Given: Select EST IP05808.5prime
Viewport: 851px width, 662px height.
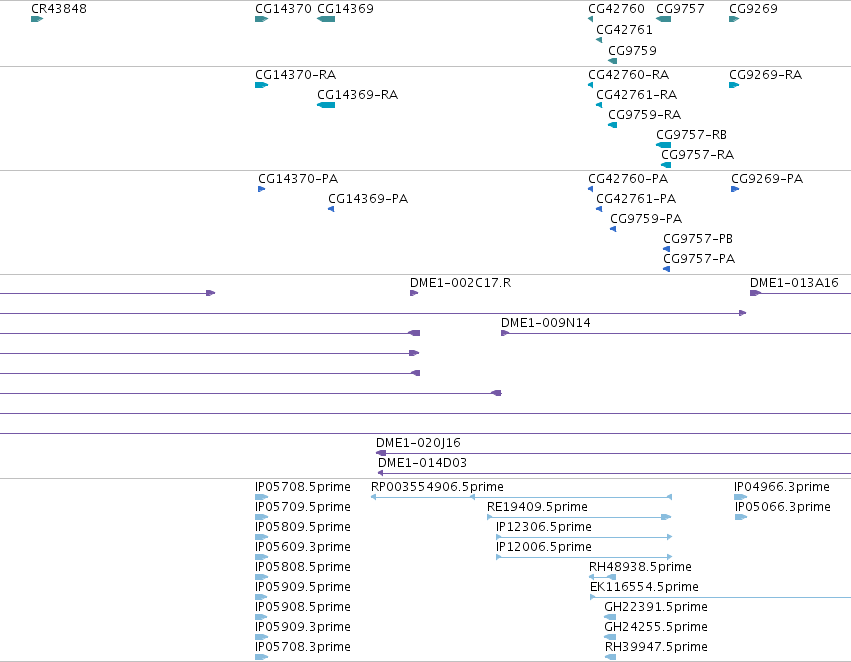Looking at the screenshot, I should tap(303, 567).
